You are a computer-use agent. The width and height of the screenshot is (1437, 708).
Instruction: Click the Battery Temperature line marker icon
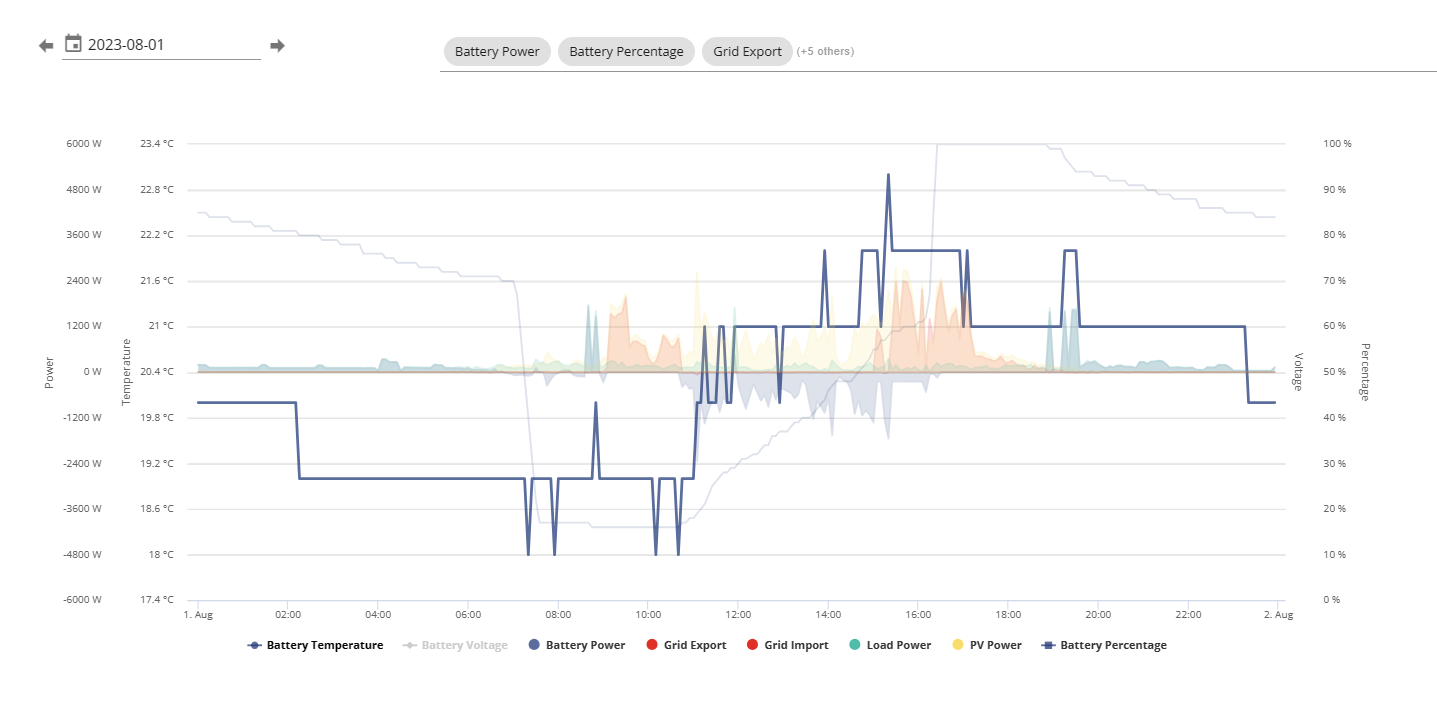pos(255,645)
